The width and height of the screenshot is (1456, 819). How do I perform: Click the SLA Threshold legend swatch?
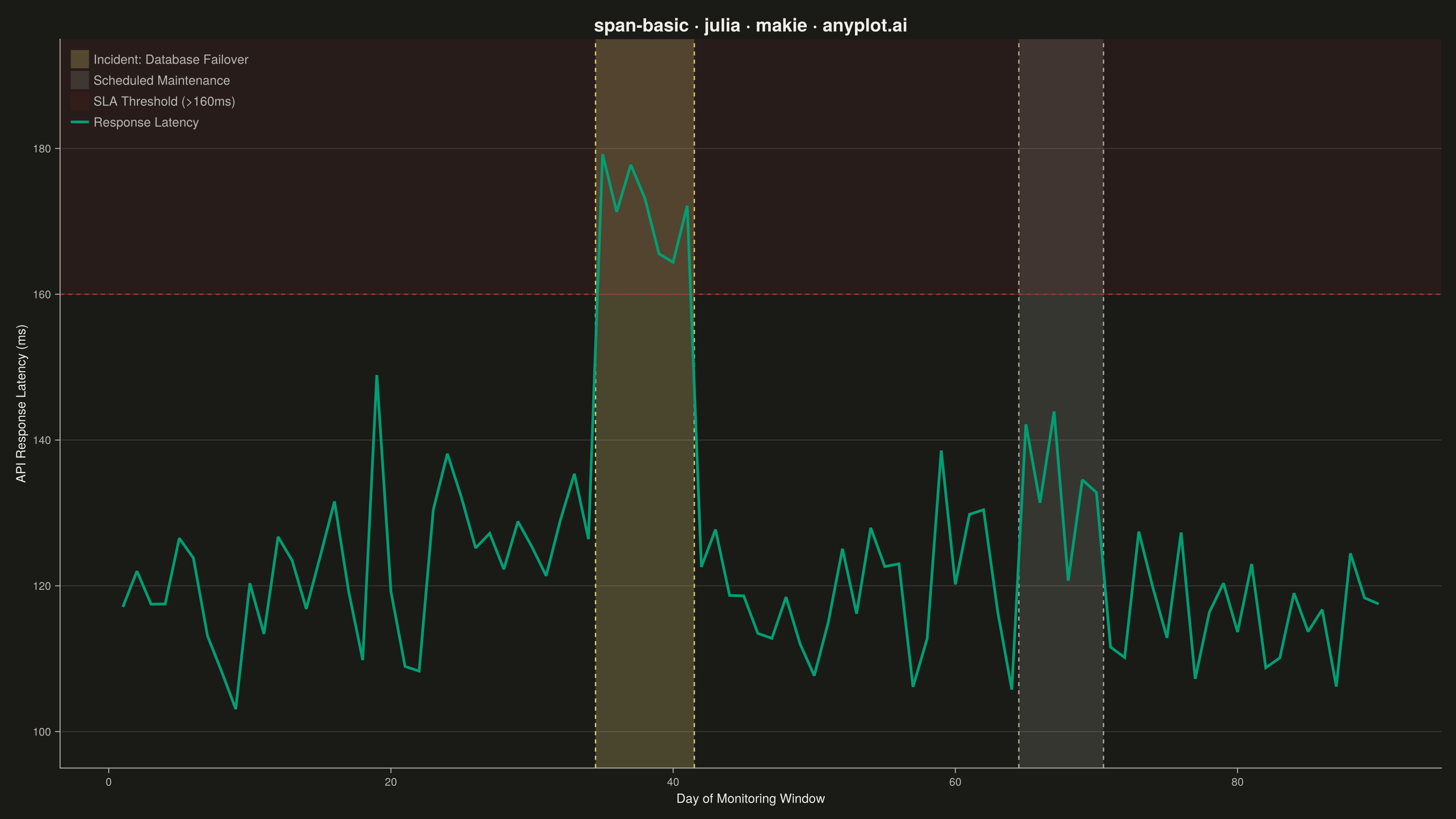[x=80, y=101]
